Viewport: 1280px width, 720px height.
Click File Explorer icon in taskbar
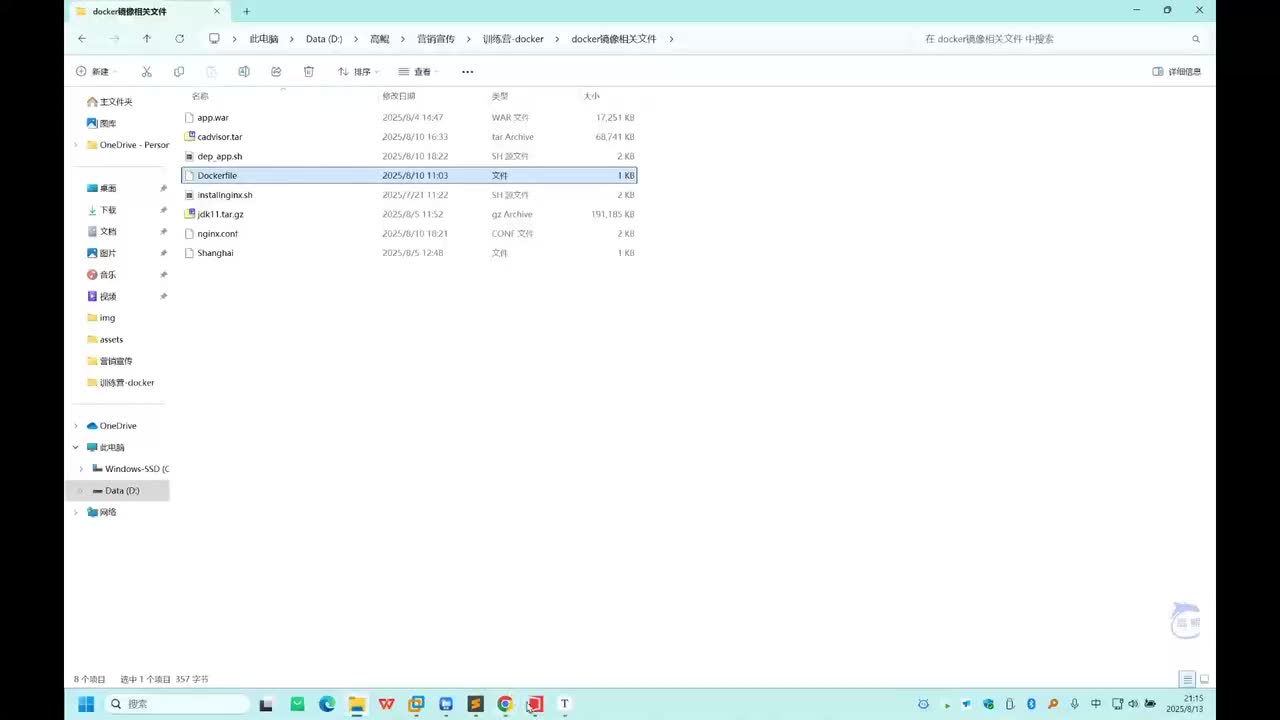[357, 704]
